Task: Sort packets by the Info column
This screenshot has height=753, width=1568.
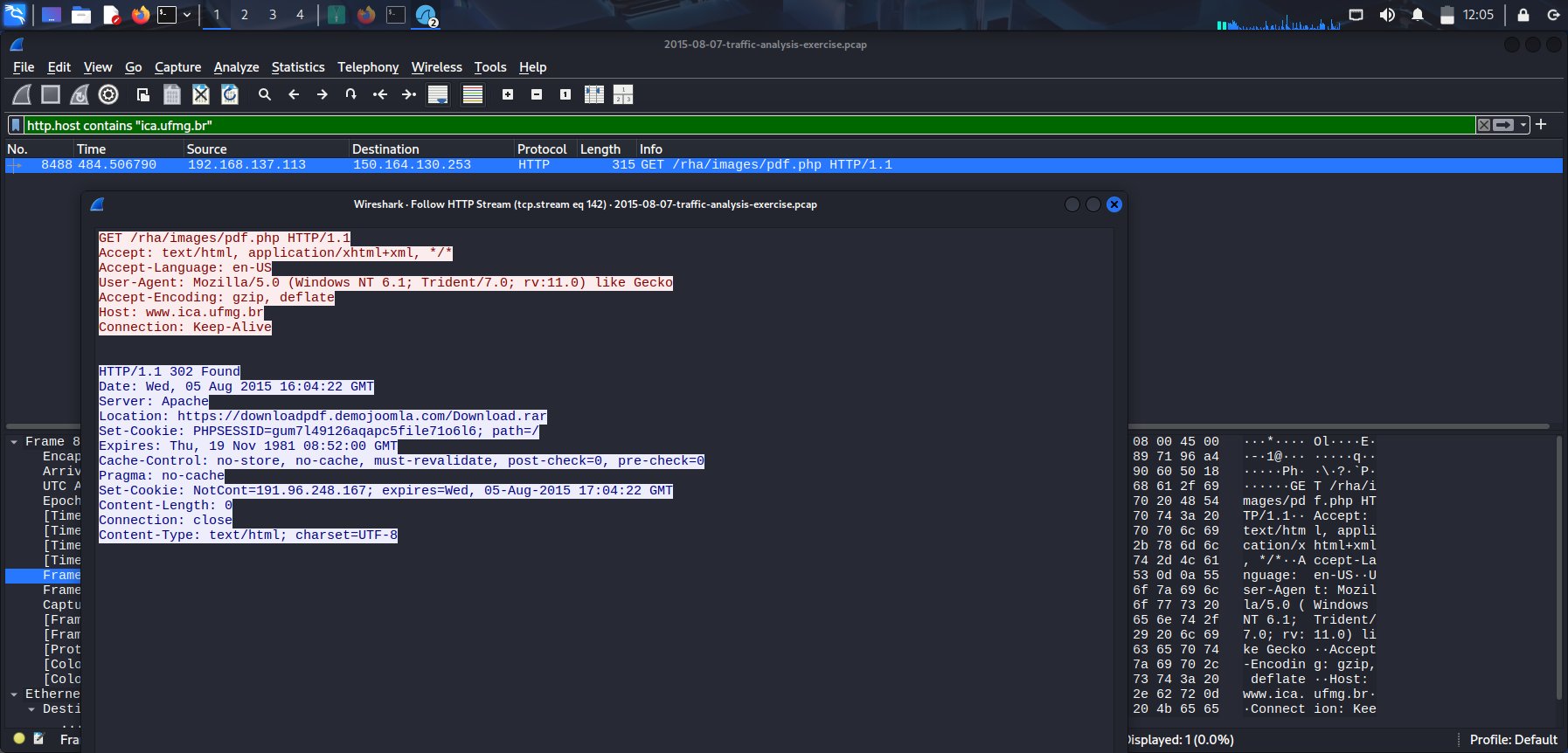Action: tap(1100, 149)
